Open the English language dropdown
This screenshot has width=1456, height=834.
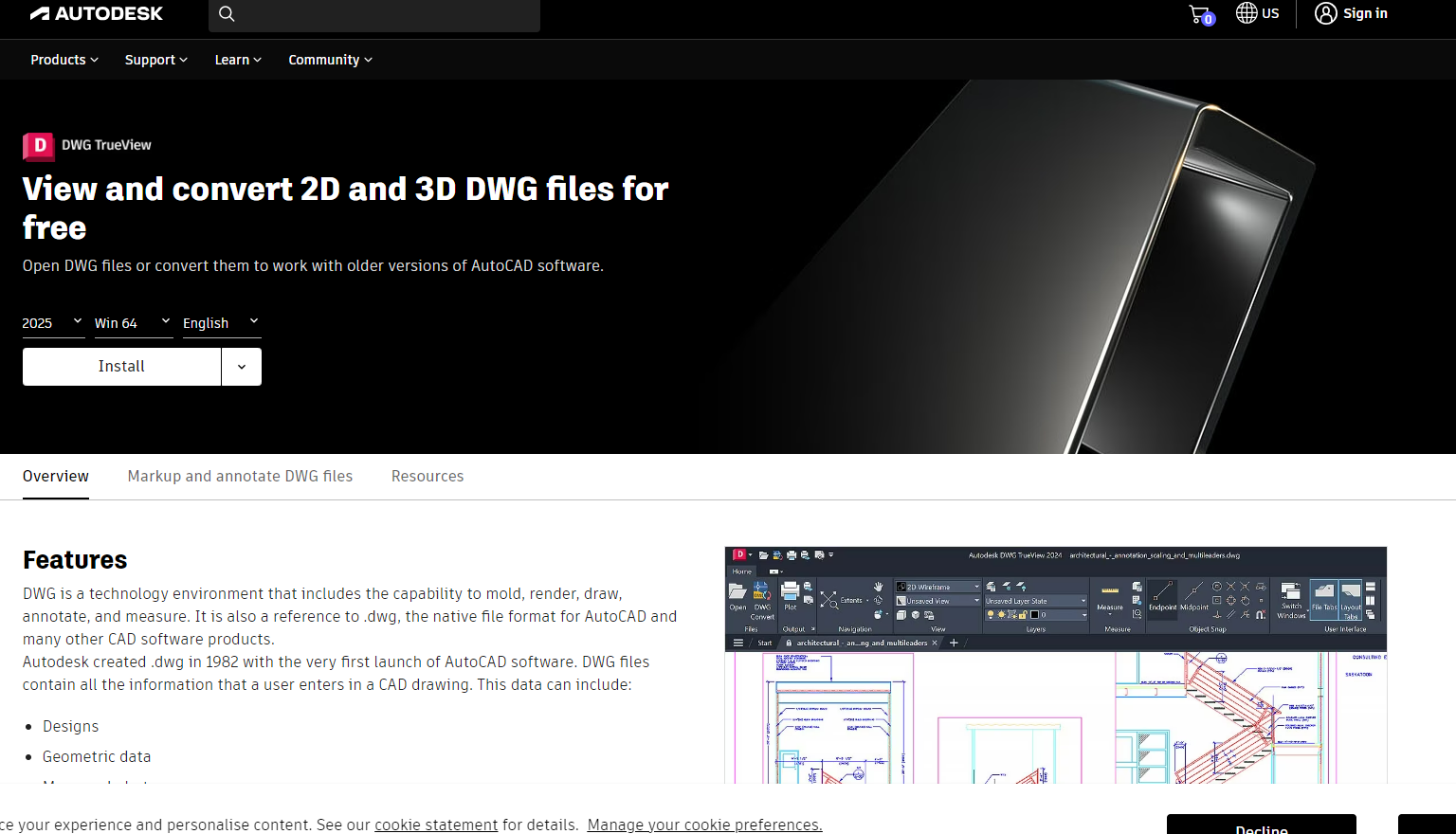222,323
